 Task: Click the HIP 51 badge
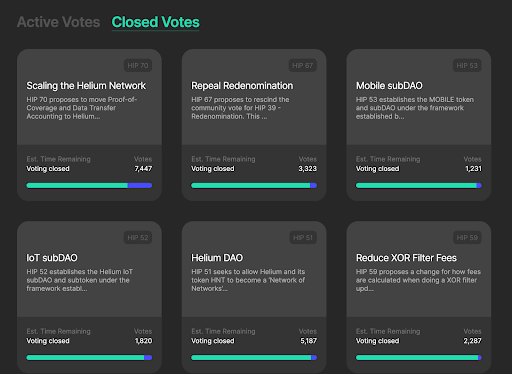(303, 237)
